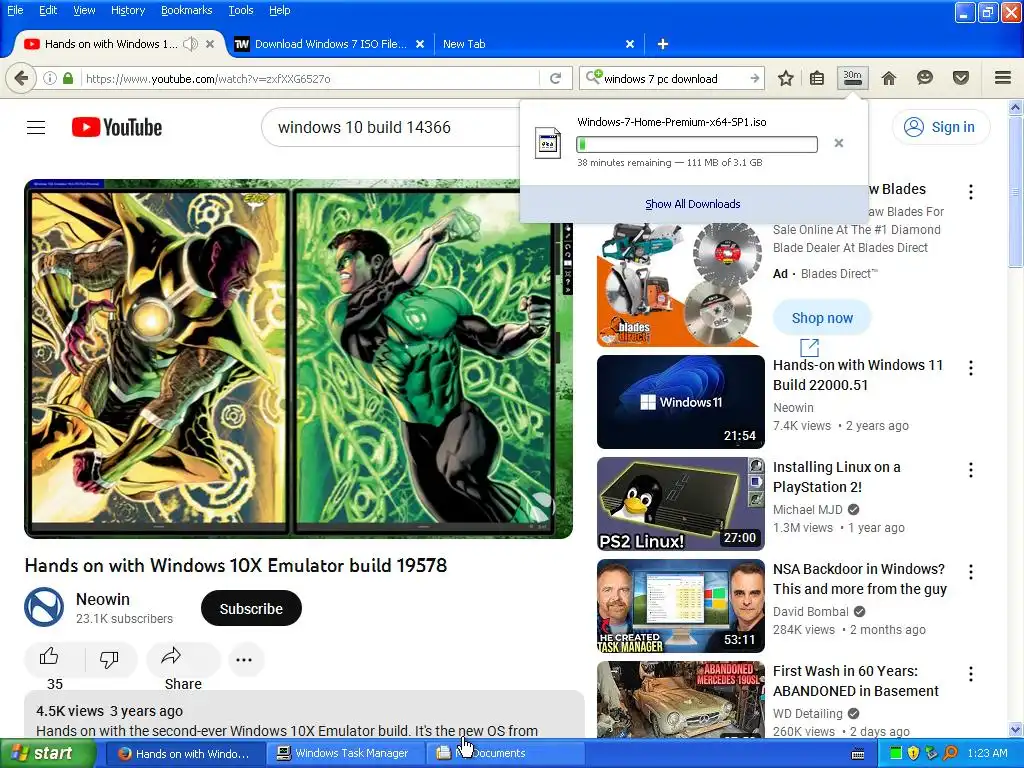Viewport: 1024px width, 768px height.
Task: Reload the page with the refresh icon
Action: 556,78
